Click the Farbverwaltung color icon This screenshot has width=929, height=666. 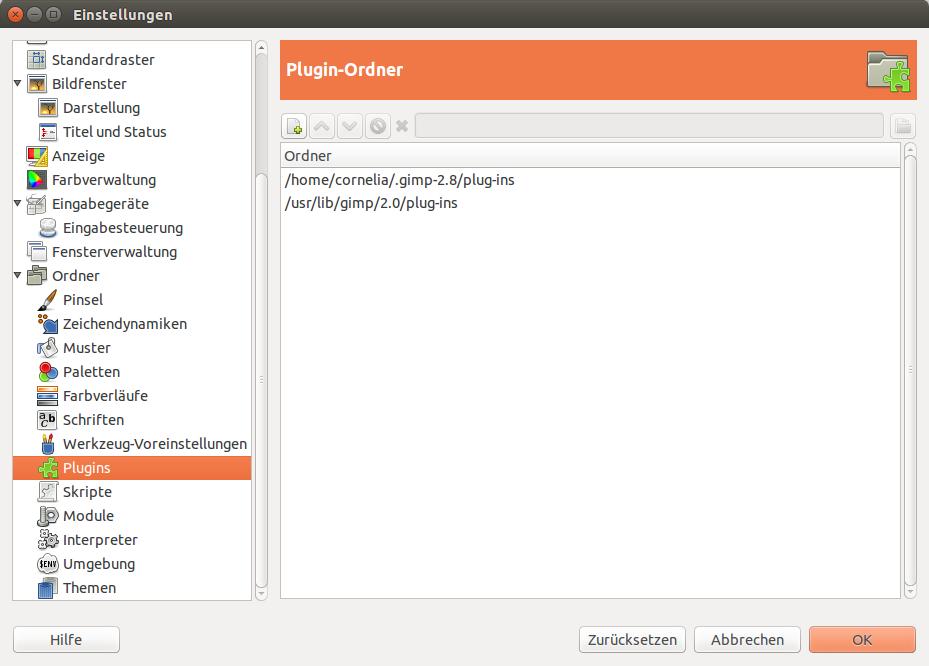coord(37,180)
